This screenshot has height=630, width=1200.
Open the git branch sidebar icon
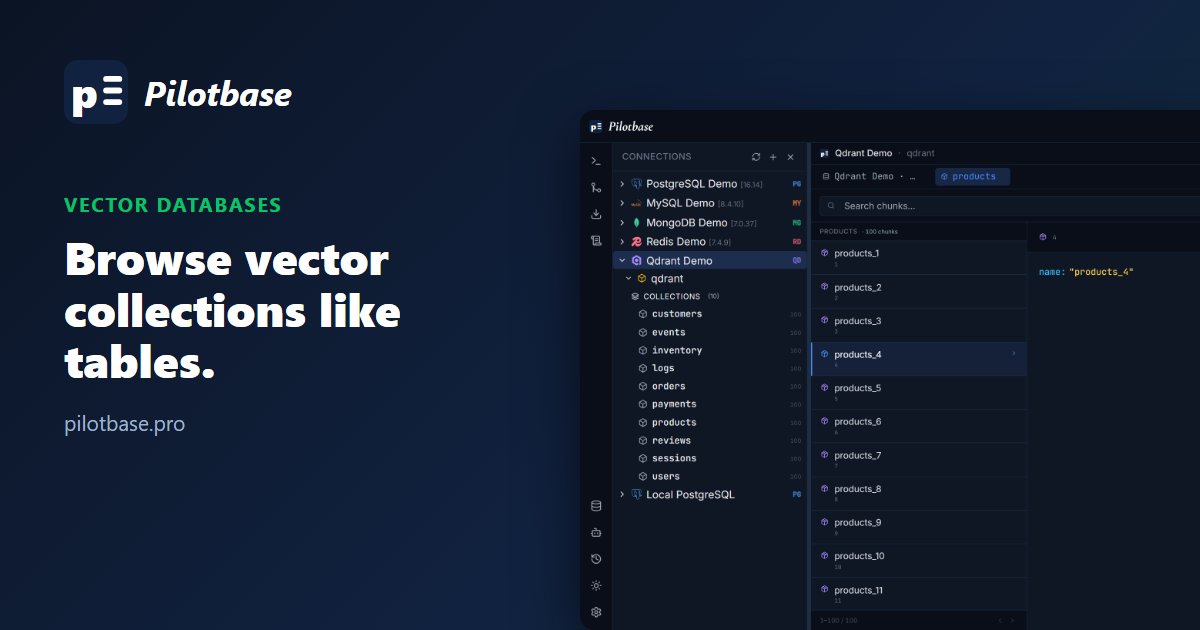596,187
